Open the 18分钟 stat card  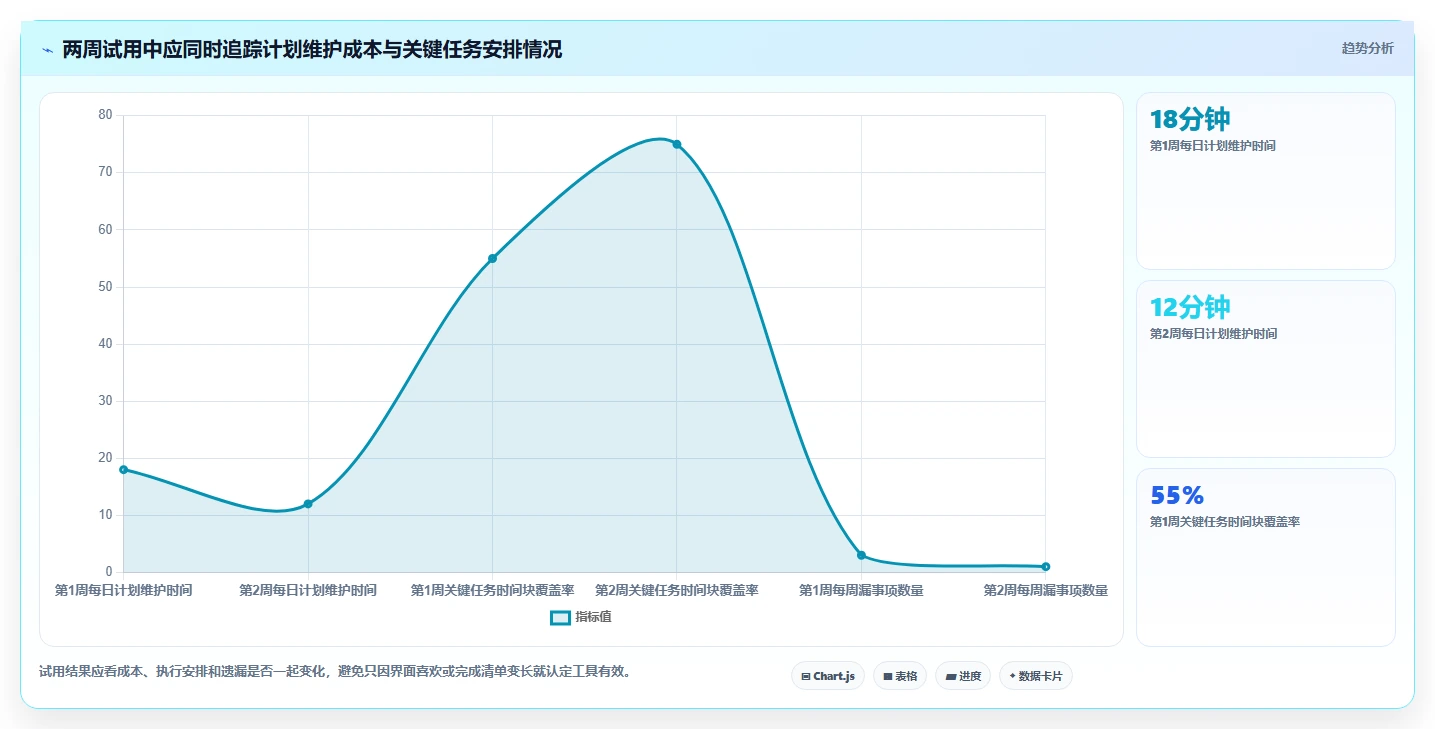tap(1265, 181)
